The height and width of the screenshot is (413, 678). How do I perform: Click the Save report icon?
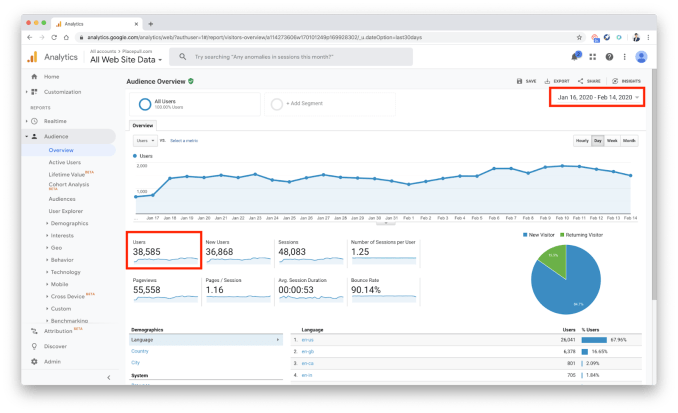pyautogui.click(x=525, y=81)
